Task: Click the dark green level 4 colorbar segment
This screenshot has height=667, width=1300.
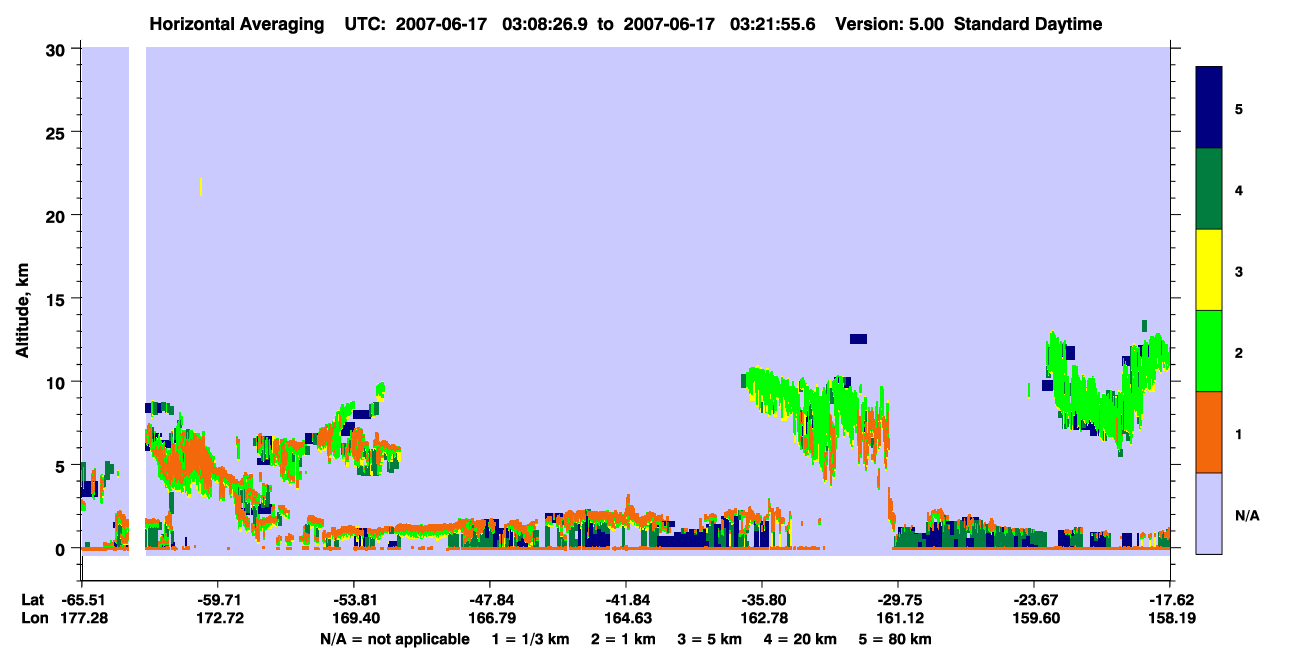Action: pos(1209,189)
